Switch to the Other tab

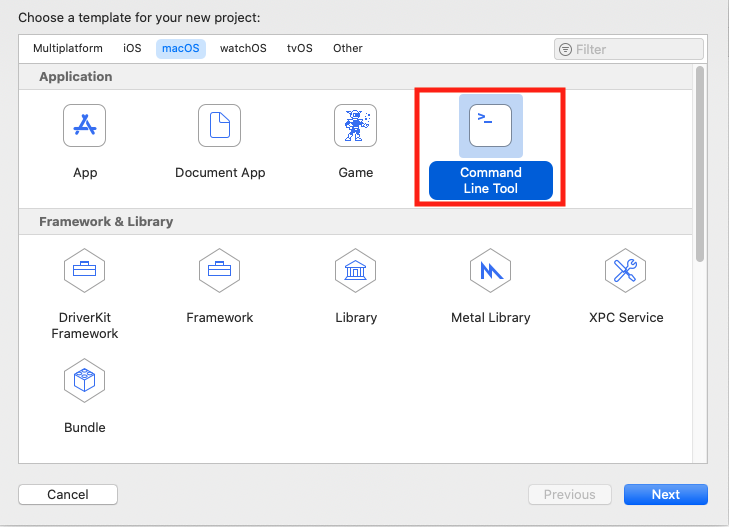[x=348, y=48]
